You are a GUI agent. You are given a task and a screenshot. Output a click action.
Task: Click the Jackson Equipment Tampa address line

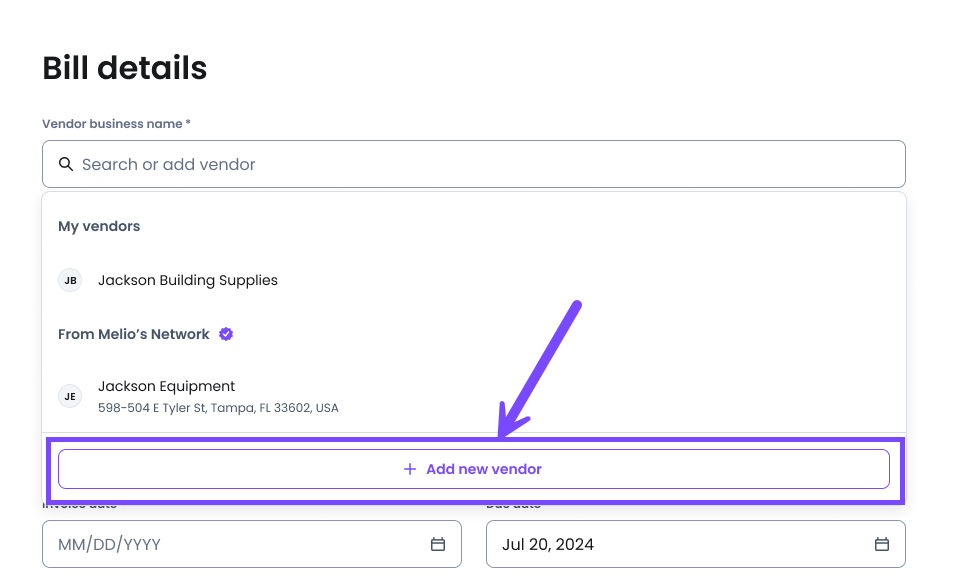click(x=218, y=408)
